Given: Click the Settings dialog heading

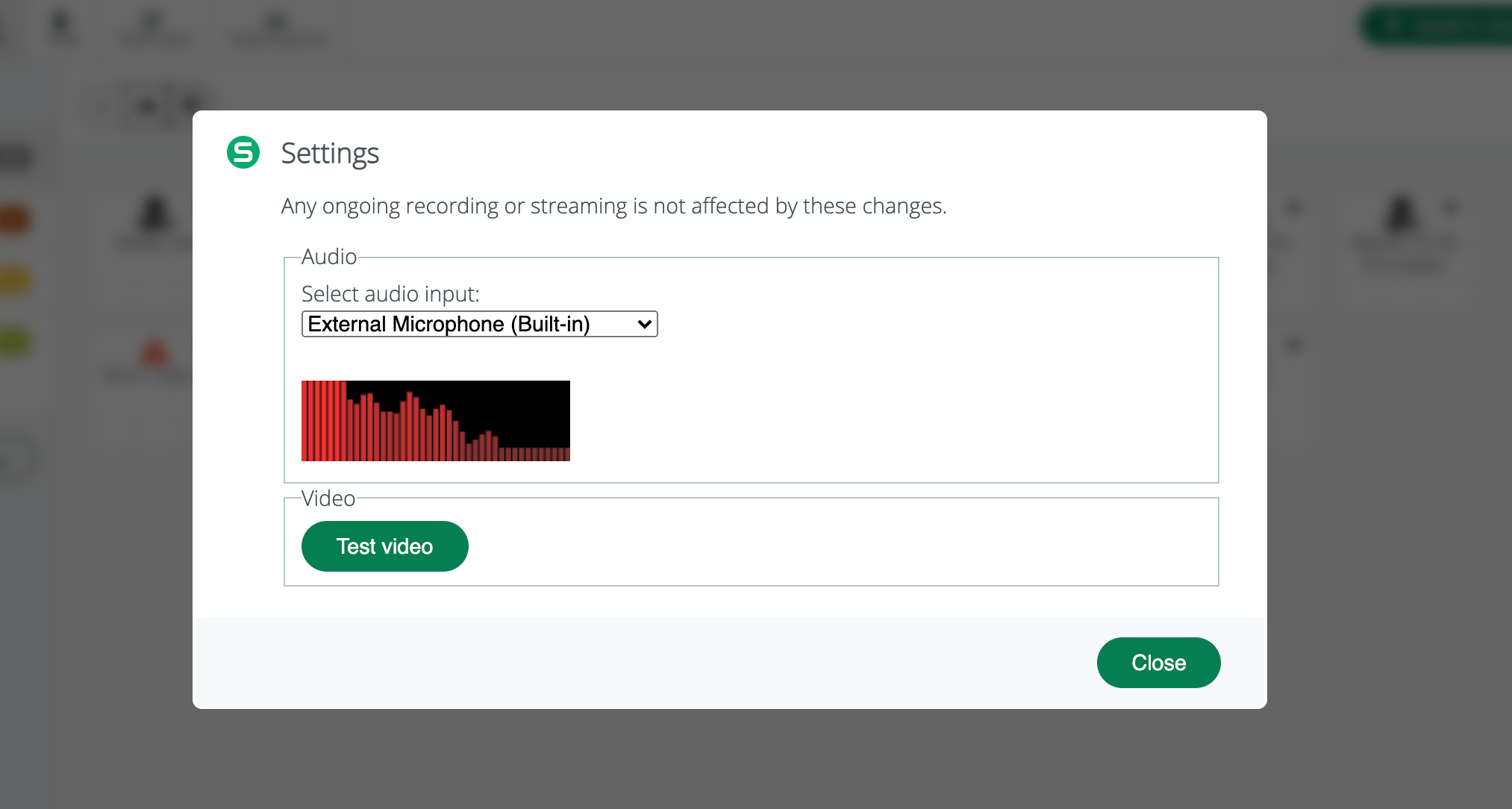Looking at the screenshot, I should coord(330,153).
